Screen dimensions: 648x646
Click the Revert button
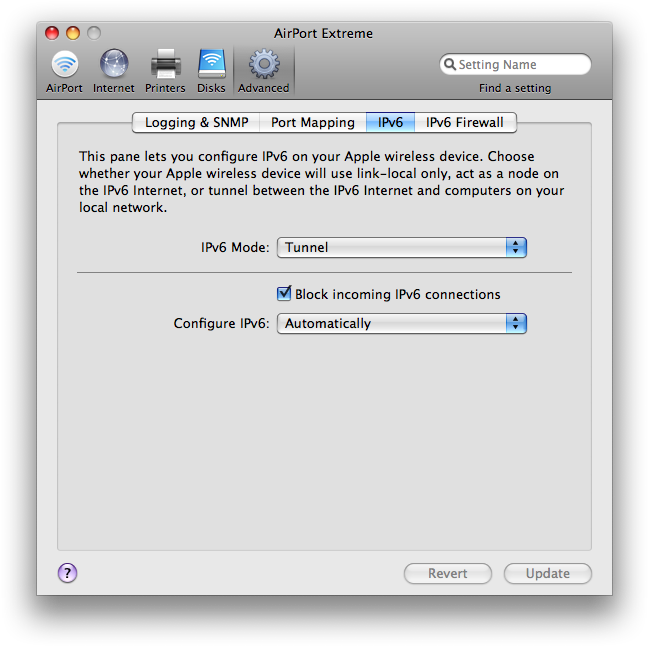point(448,573)
